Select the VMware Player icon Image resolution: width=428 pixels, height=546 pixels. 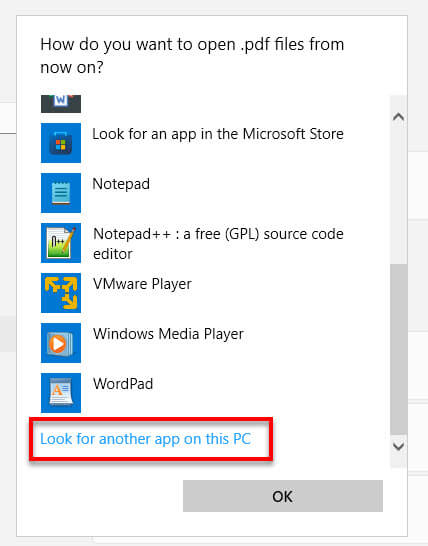[x=61, y=293]
